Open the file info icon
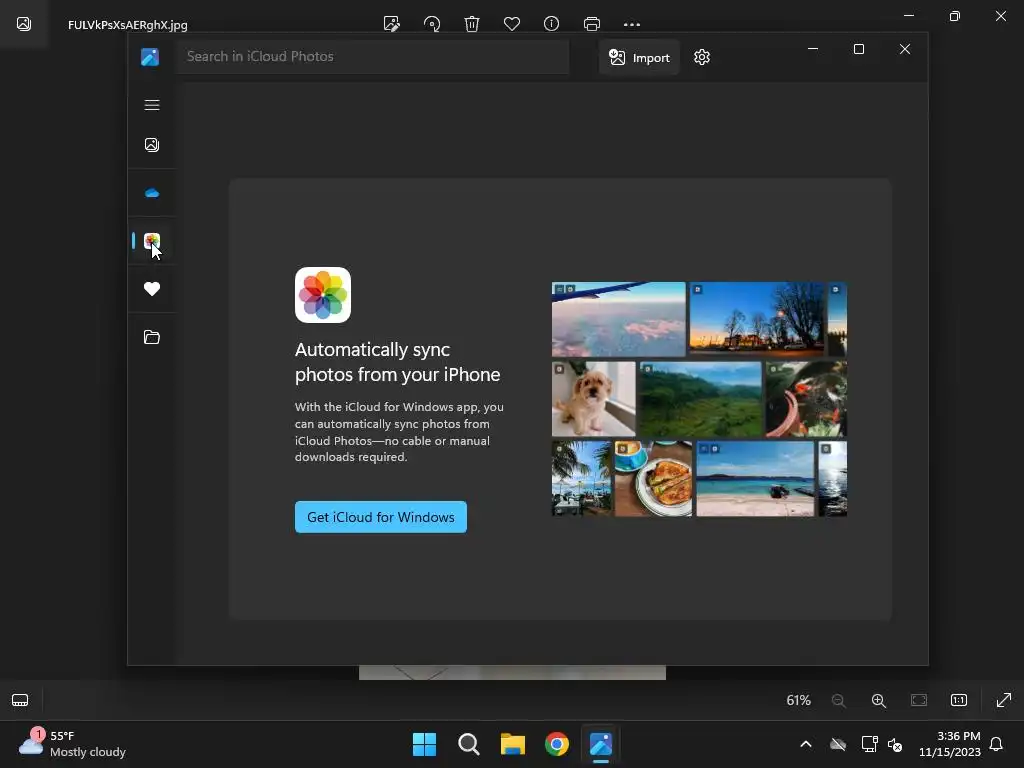Image resolution: width=1024 pixels, height=768 pixels. point(551,24)
